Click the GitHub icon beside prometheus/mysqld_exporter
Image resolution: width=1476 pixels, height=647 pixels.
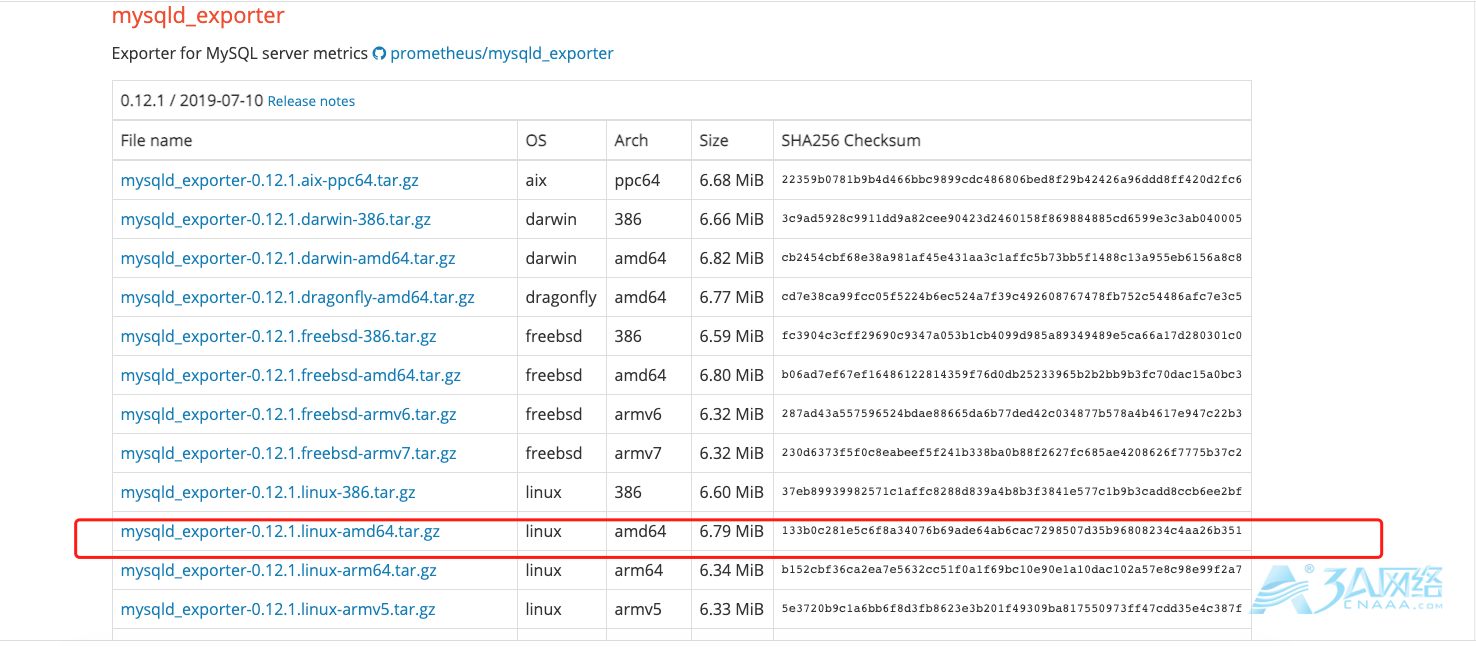point(379,53)
